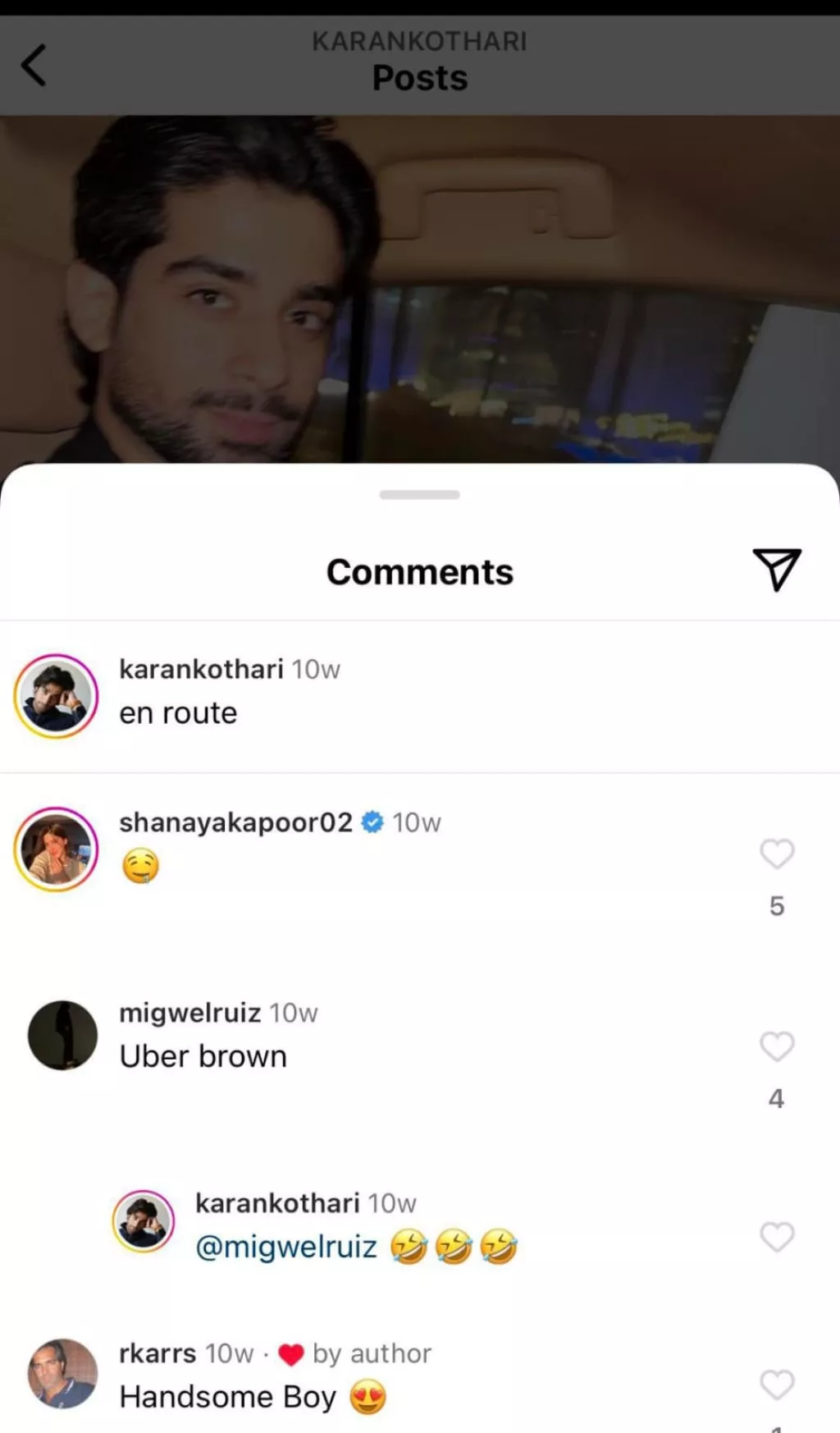The image size is (840, 1433).
Task: Open shanayakapoor02 username link
Action: [x=235, y=822]
